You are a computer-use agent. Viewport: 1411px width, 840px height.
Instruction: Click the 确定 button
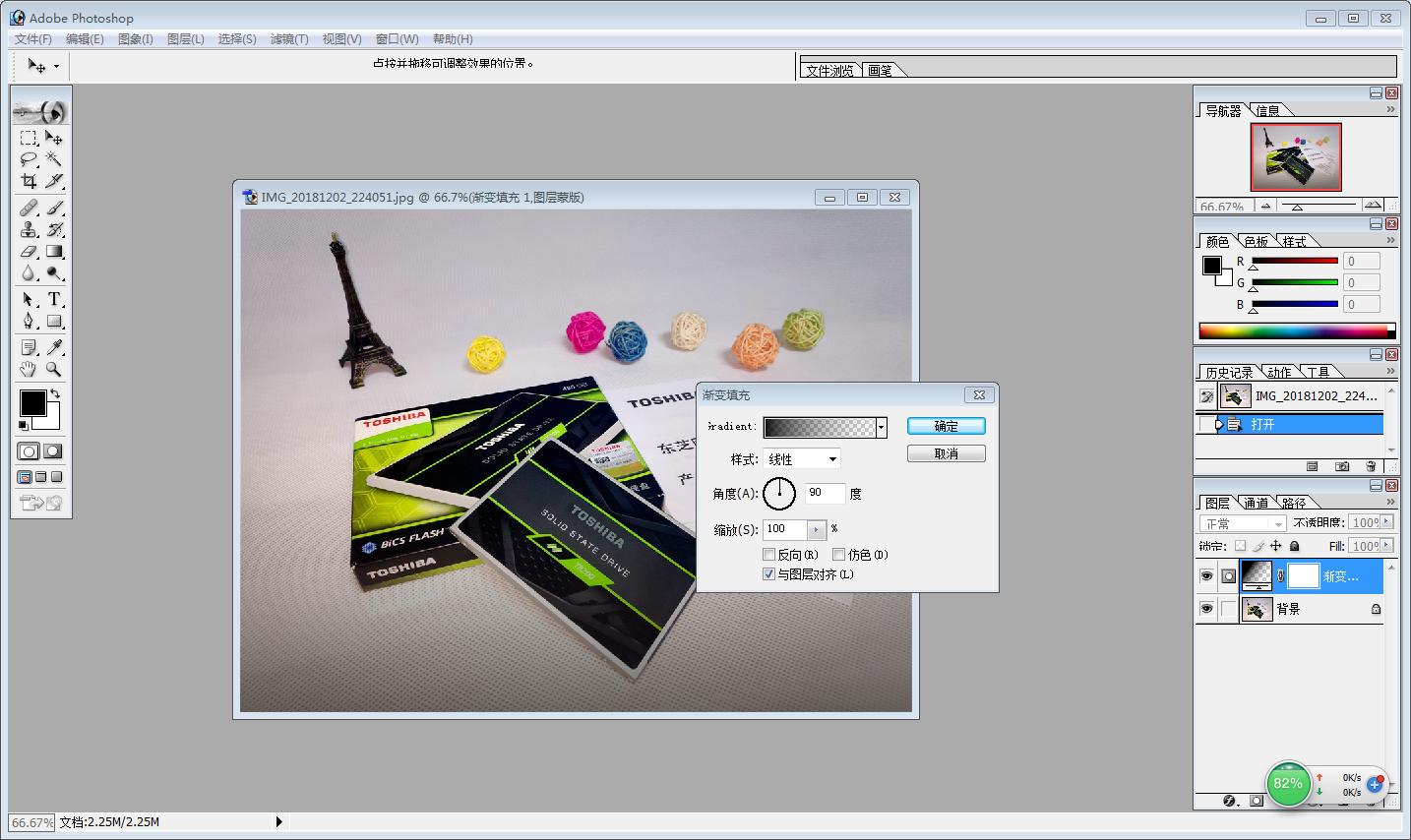(946, 426)
